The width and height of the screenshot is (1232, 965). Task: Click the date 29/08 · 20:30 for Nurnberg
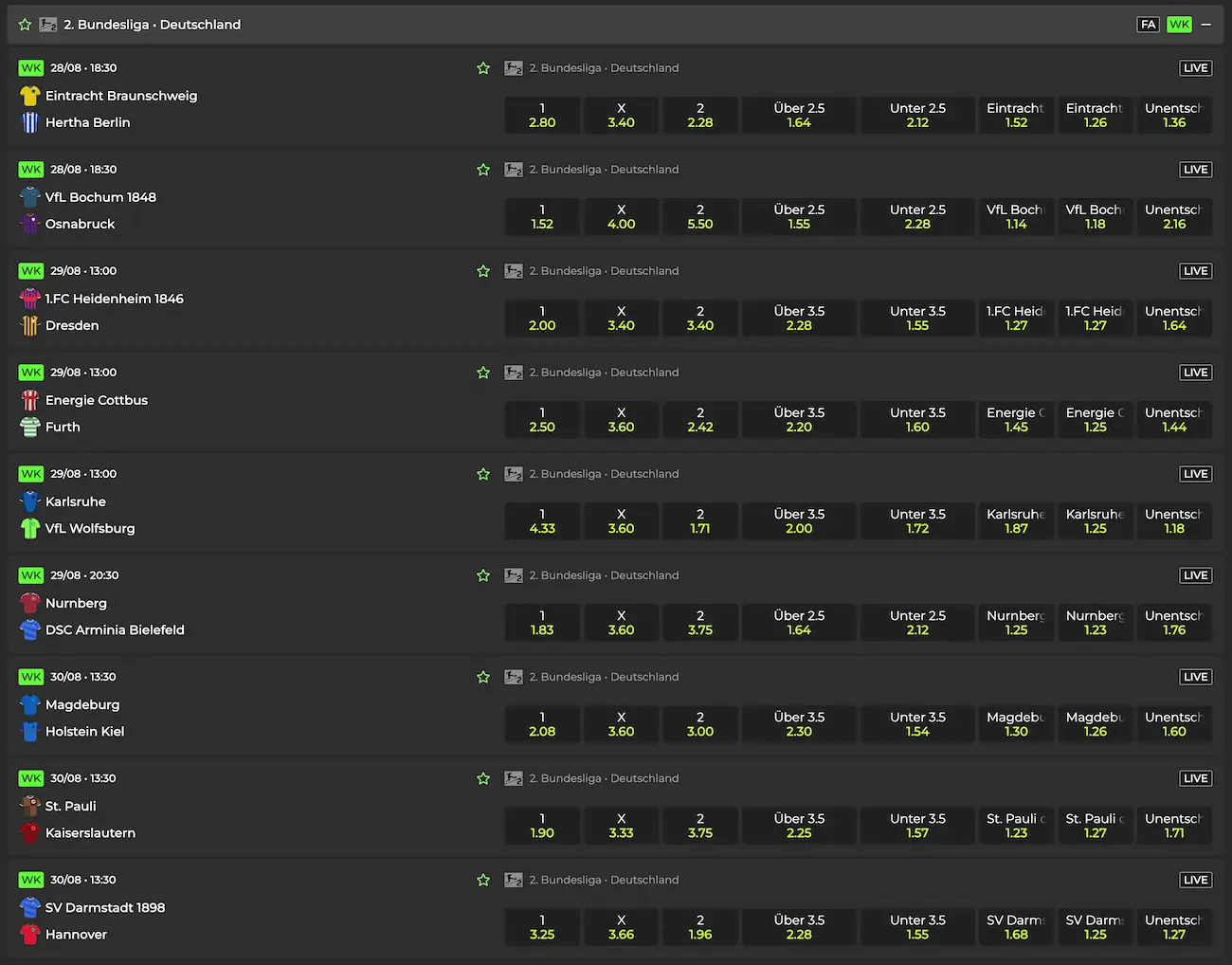pyautogui.click(x=84, y=575)
